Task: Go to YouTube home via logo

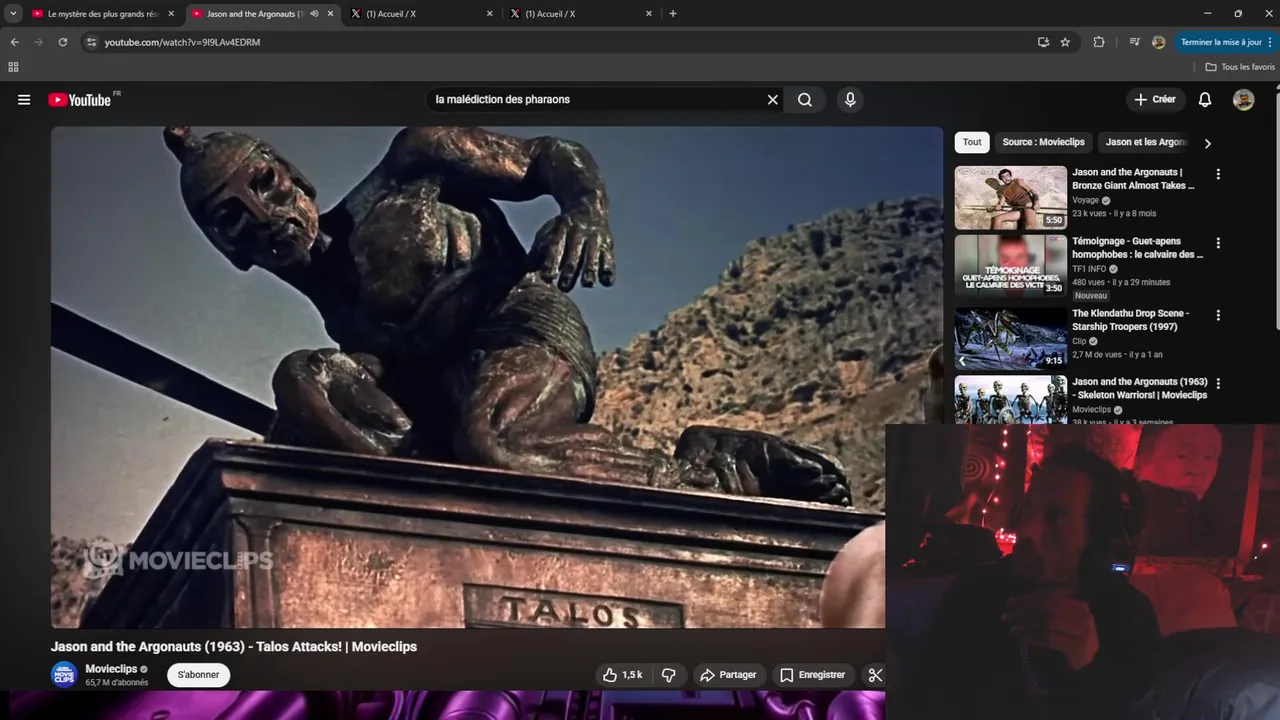Action: 80,100
